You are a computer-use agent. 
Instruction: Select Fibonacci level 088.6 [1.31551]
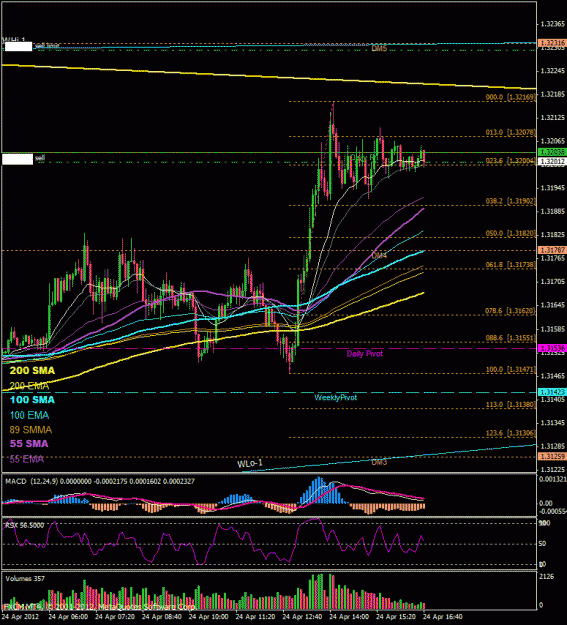(510, 338)
